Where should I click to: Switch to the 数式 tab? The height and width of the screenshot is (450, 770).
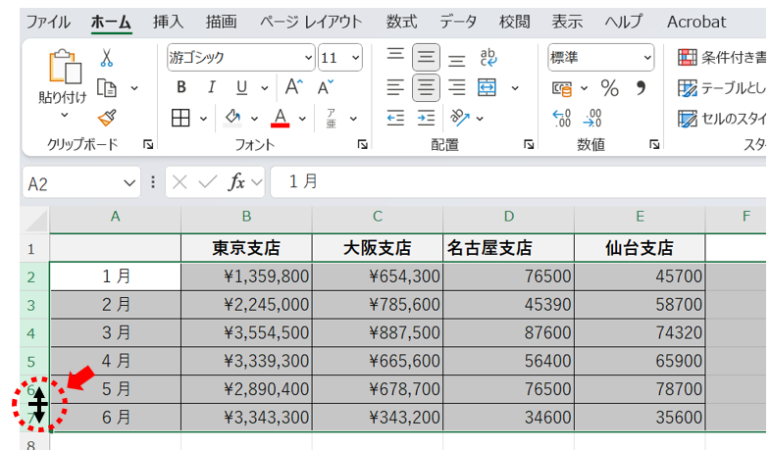[401, 22]
